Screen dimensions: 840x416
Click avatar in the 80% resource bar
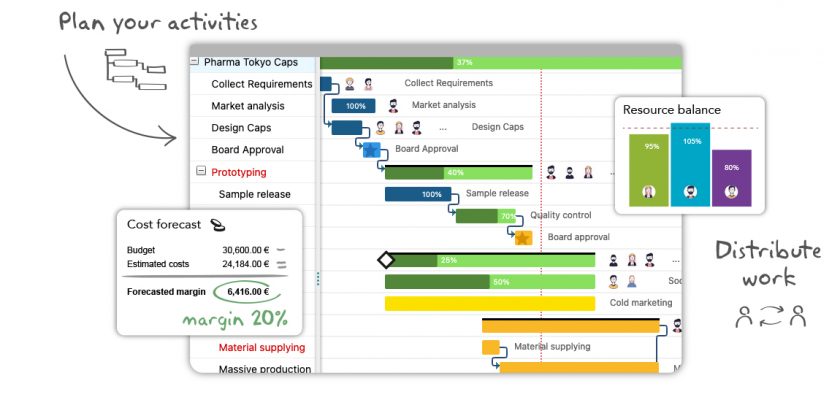coord(731,191)
